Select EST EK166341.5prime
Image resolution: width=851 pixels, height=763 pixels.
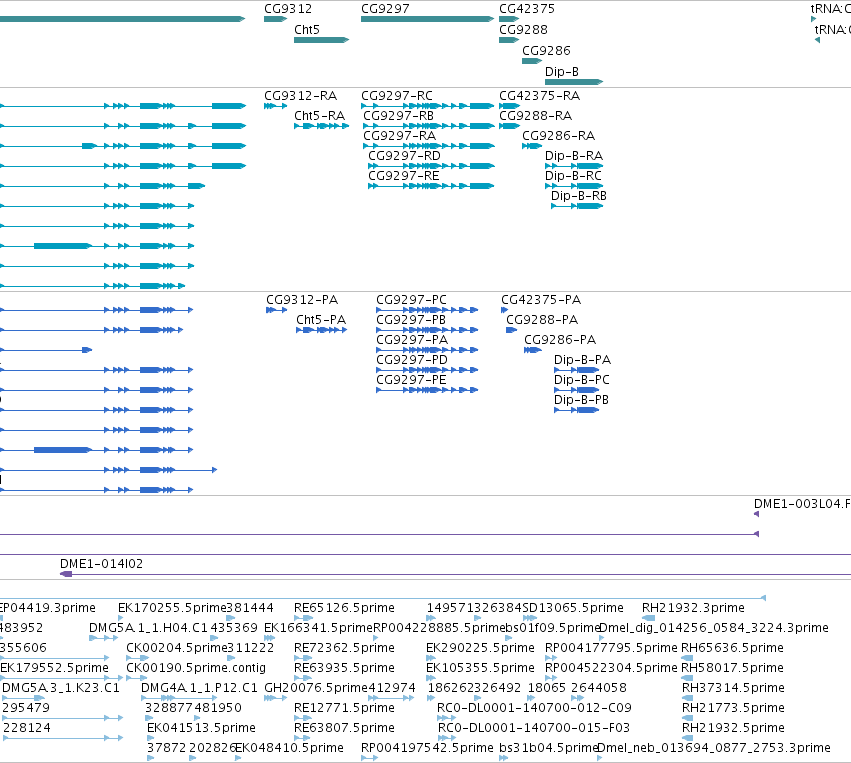click(269, 638)
